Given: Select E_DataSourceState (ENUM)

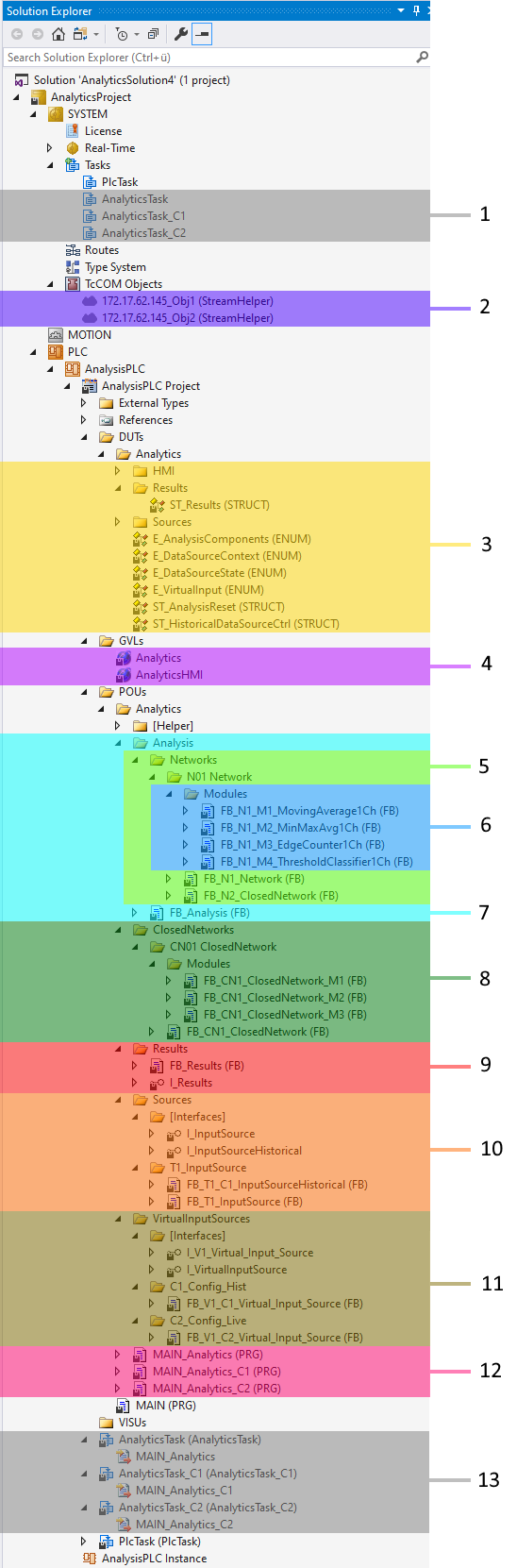Looking at the screenshot, I should (x=220, y=573).
